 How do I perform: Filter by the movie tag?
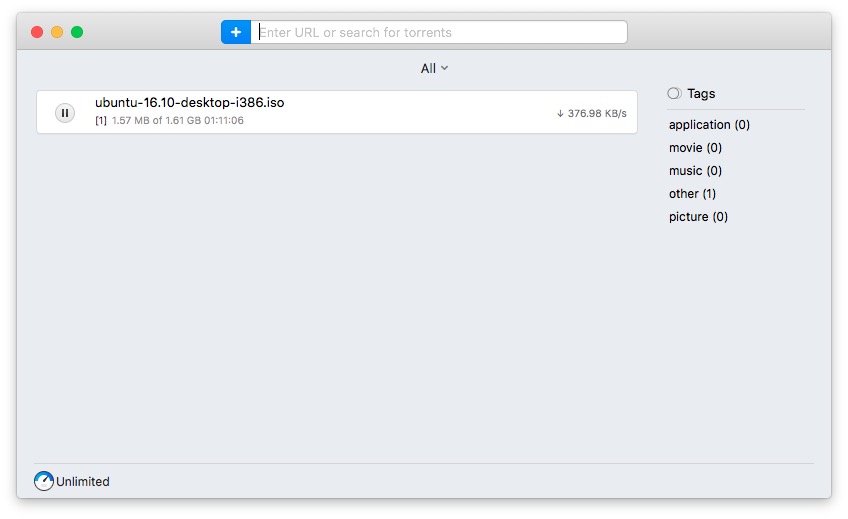(695, 148)
